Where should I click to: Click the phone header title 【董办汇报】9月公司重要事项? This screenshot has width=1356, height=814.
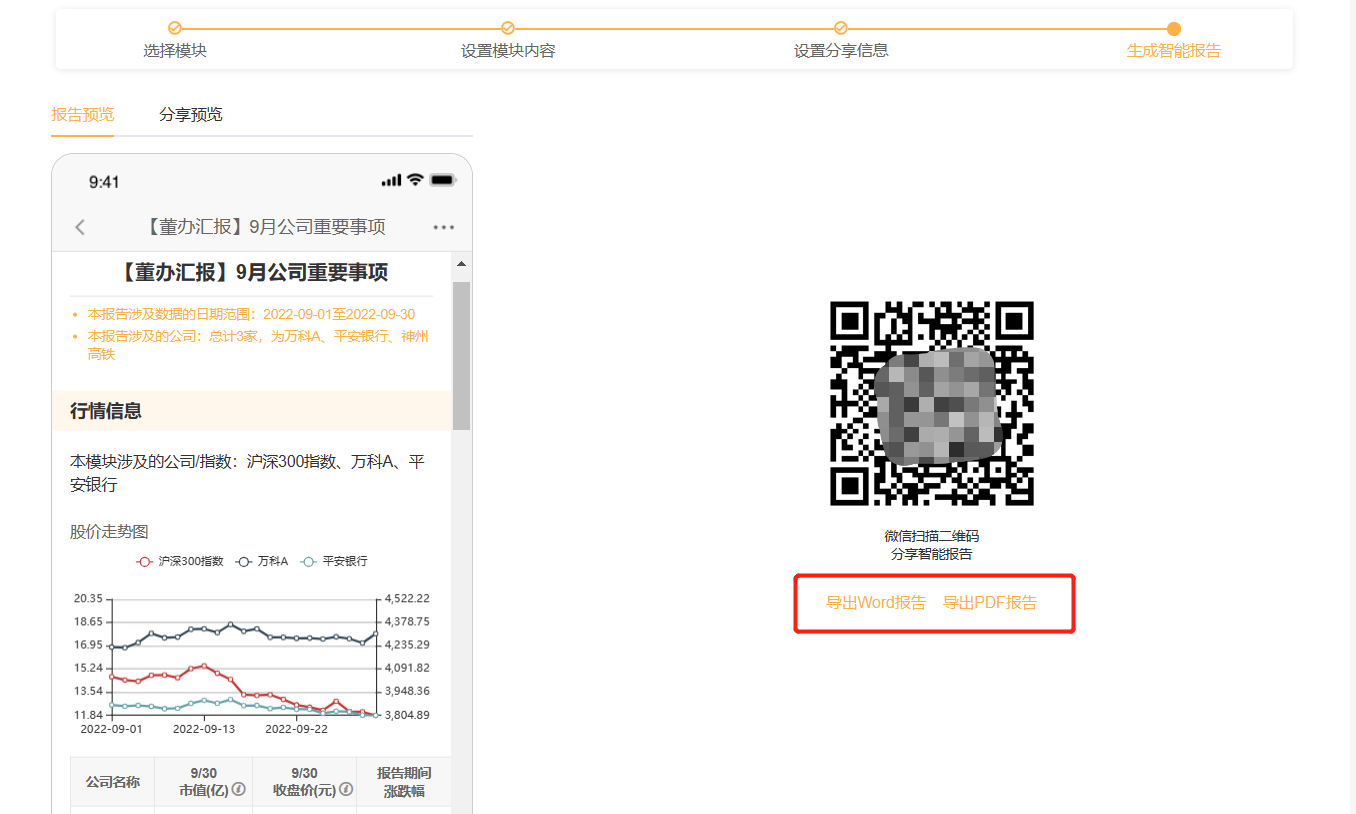coord(265,227)
